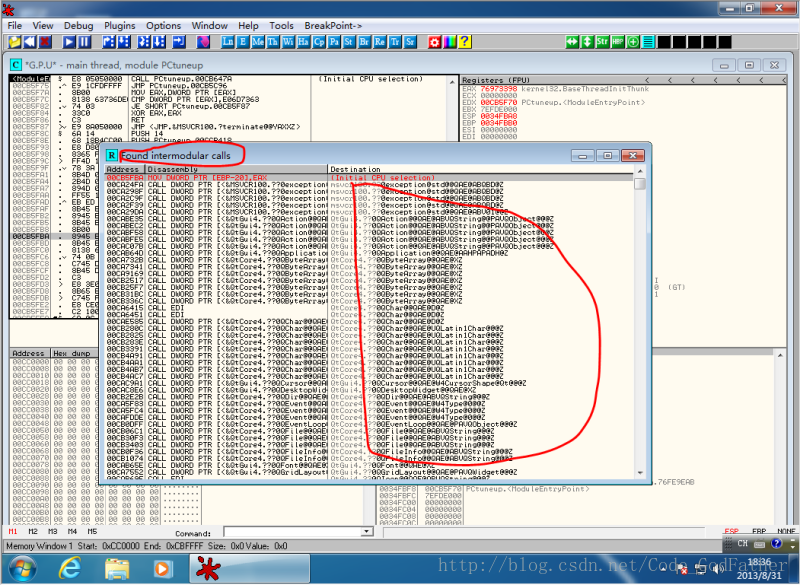Sort intermodular calls by Disassembly column
The image size is (800, 585).
[236, 169]
